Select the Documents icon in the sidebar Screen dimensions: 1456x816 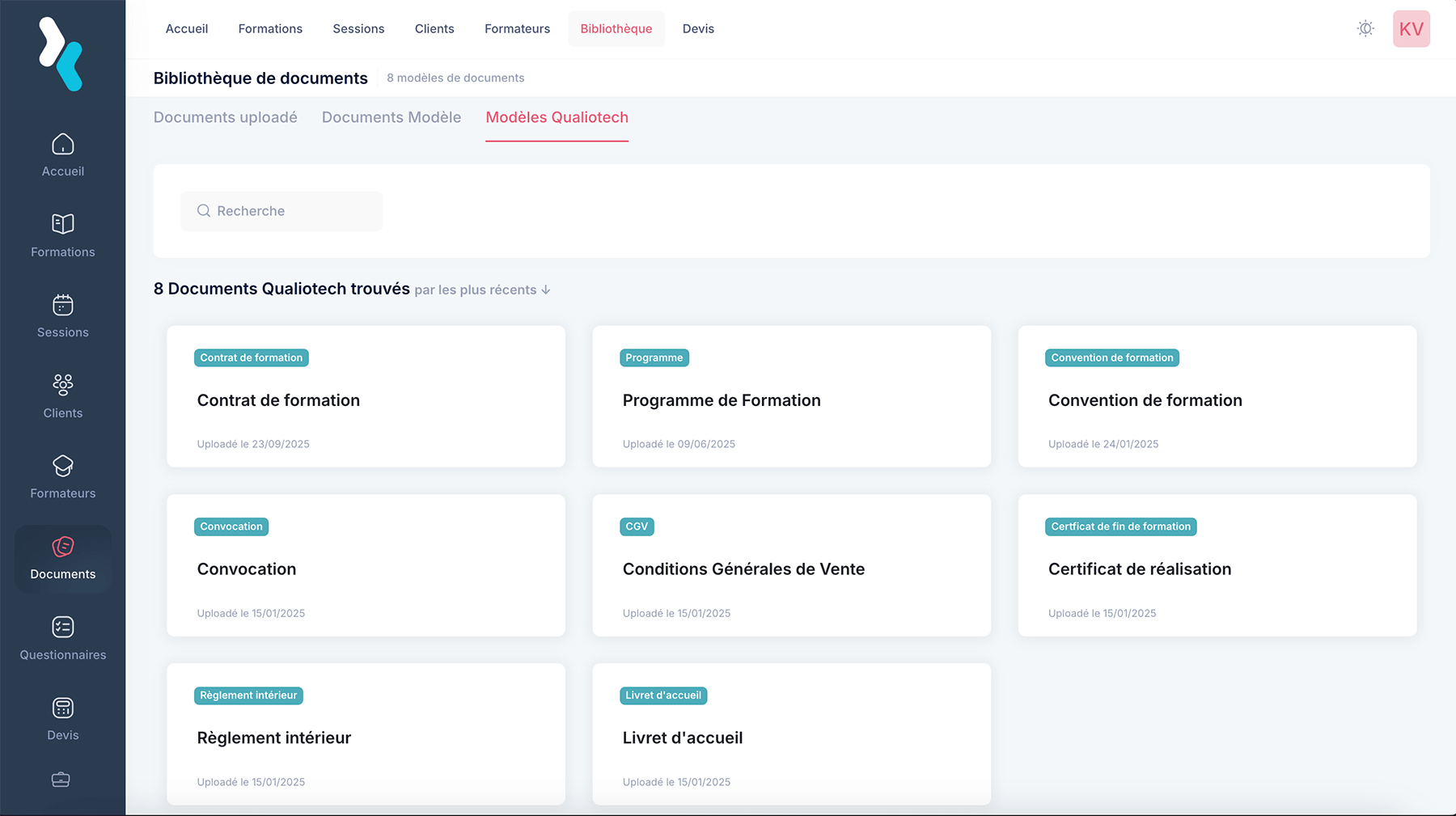[62, 548]
